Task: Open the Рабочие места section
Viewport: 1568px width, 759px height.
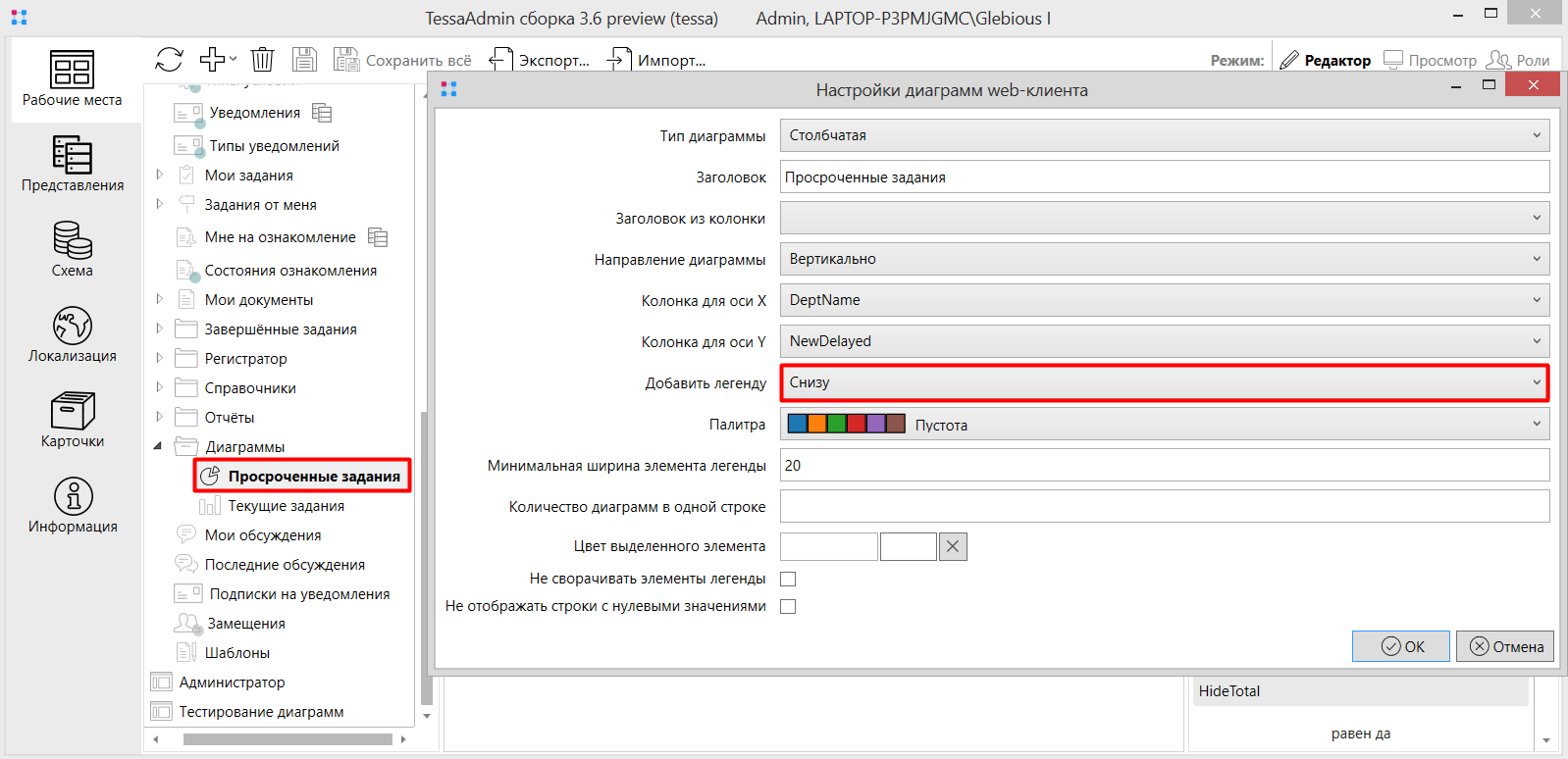Action: (72, 78)
